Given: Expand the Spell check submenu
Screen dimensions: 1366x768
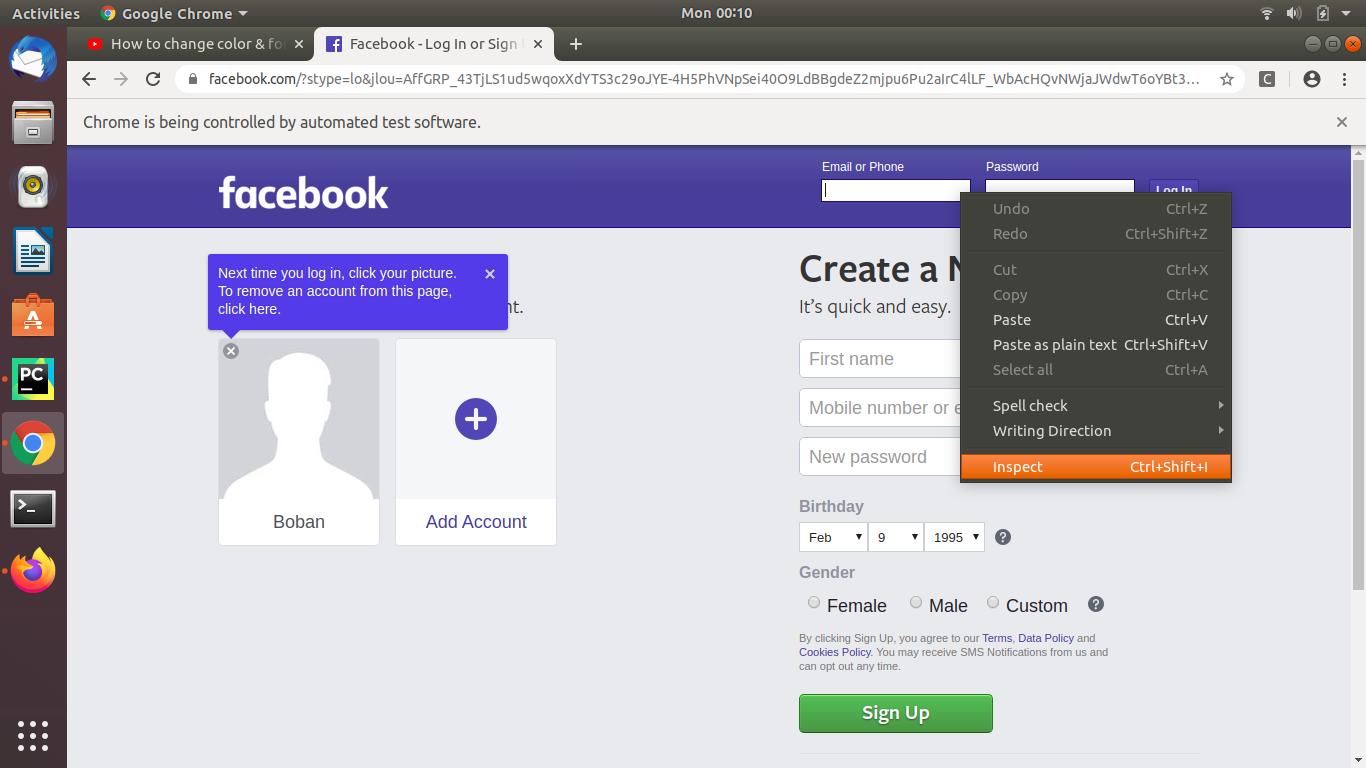Looking at the screenshot, I should pyautogui.click(x=1096, y=406).
